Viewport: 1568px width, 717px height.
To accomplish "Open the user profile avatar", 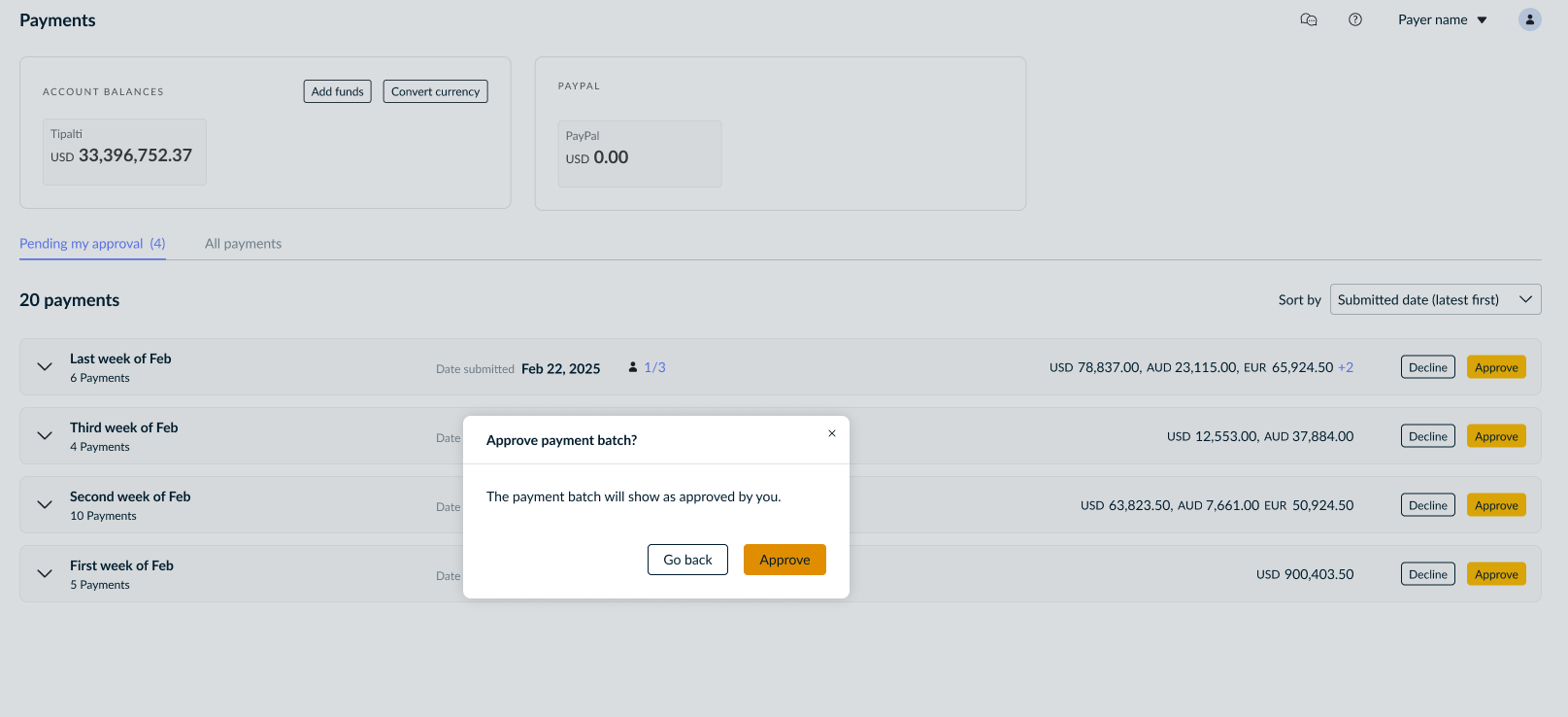I will tap(1530, 19).
